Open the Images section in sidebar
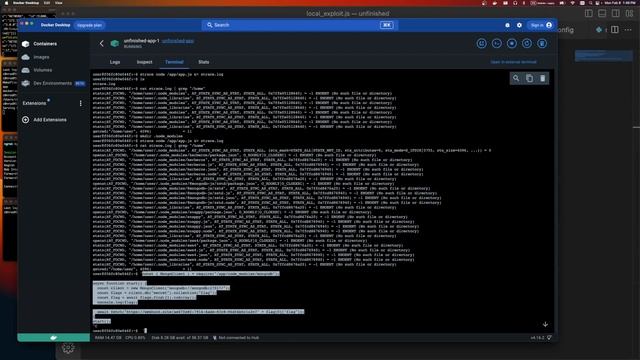Image resolution: width=640 pixels, height=360 pixels. 41,57
